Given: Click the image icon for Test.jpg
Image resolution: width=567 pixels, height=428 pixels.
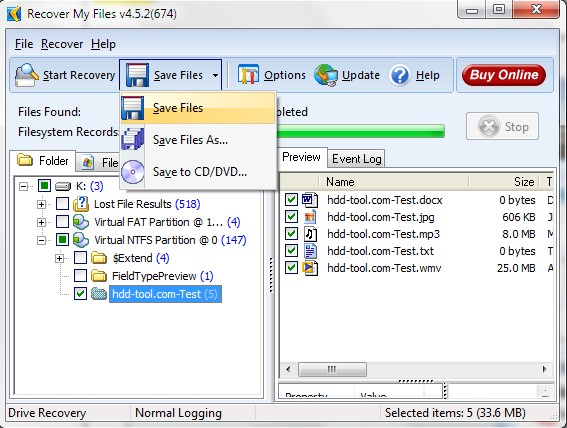Looking at the screenshot, I should tap(310, 217).
